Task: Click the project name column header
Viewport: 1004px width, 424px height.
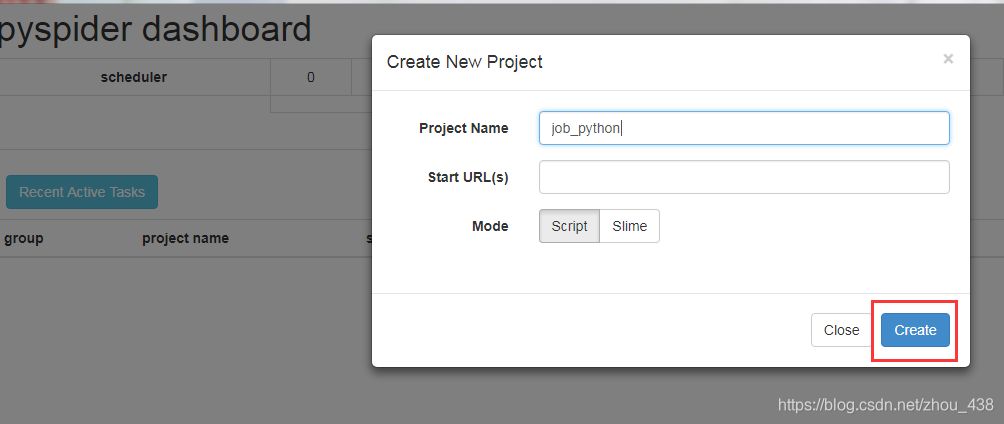Action: [x=185, y=238]
